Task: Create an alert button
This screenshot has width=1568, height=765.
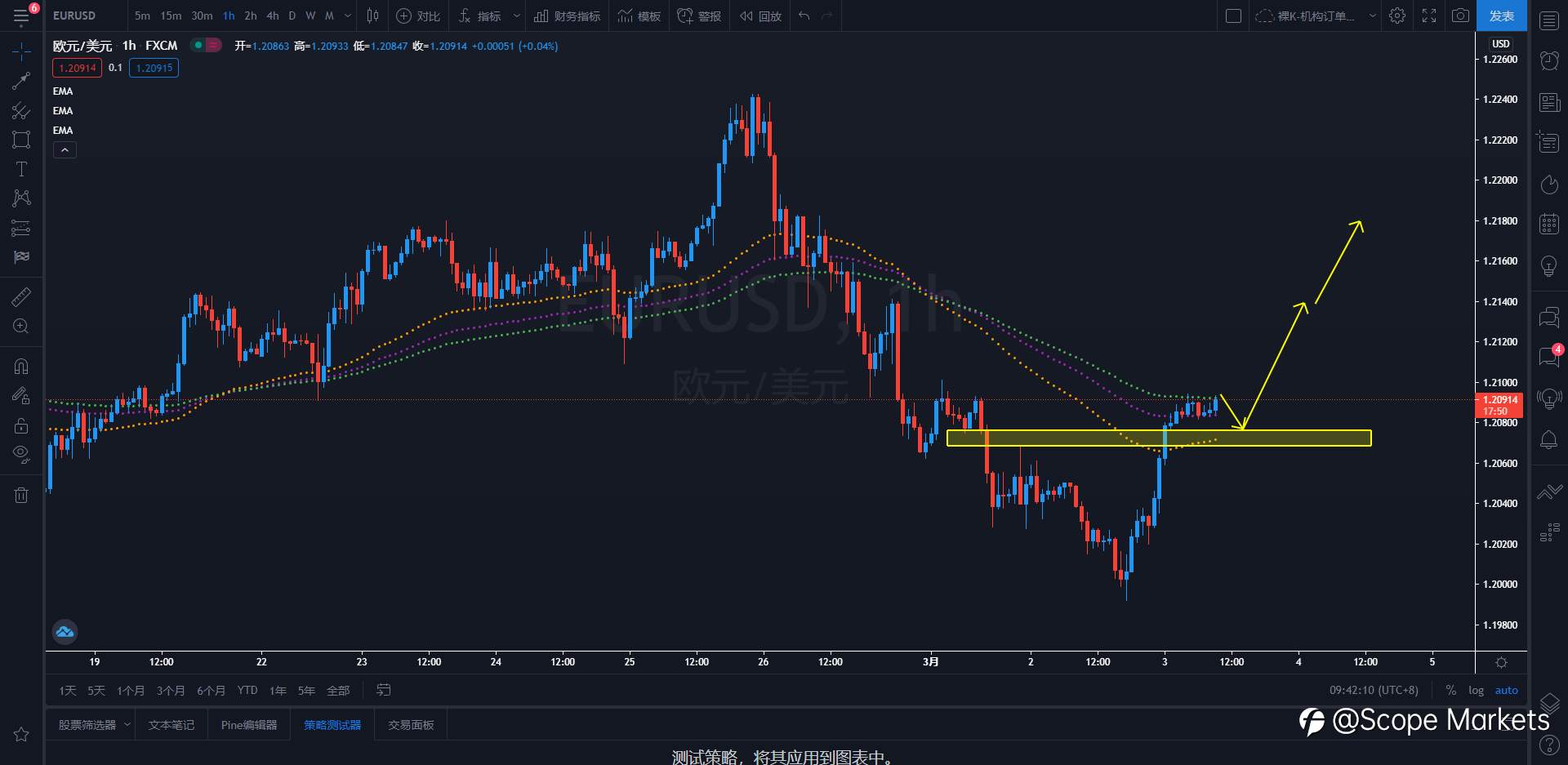Action: (x=700, y=16)
